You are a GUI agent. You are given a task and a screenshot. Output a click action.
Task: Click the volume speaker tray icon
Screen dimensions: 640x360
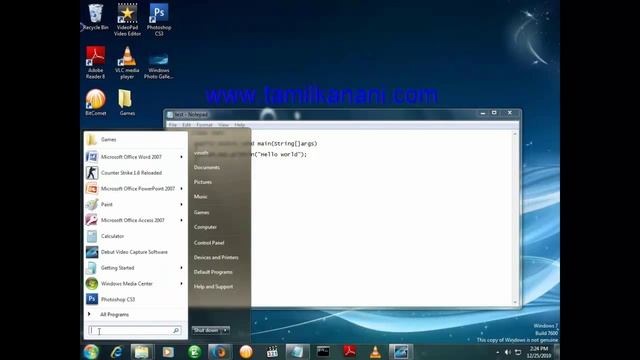[x=507, y=352]
